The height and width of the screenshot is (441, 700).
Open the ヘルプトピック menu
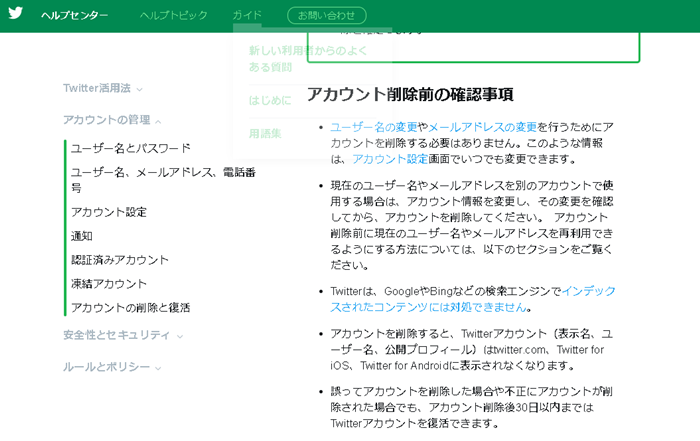point(174,16)
